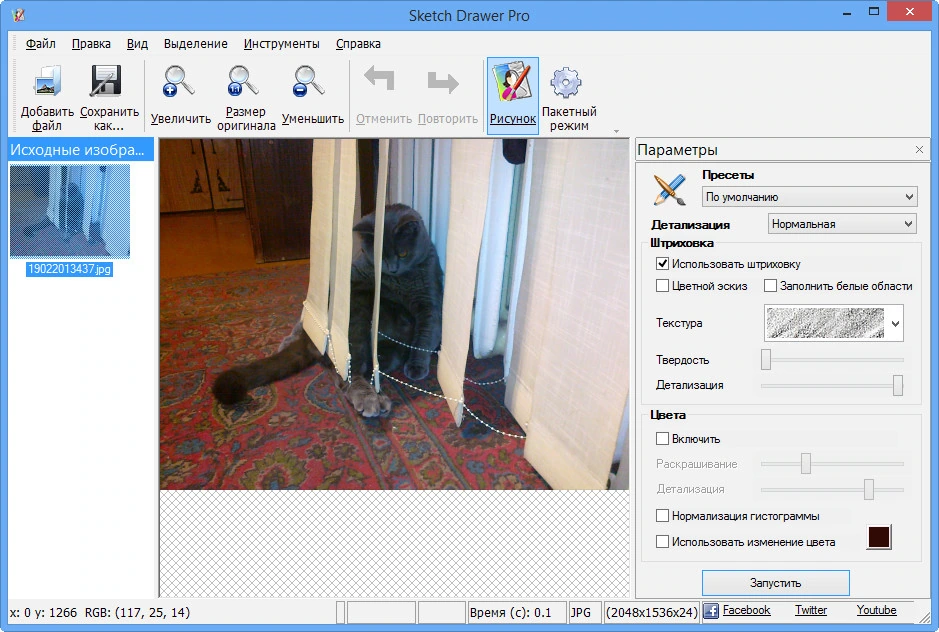This screenshot has width=939, height=632.
Task: Expand the Детализация Нормальная dropdown
Action: (842, 224)
